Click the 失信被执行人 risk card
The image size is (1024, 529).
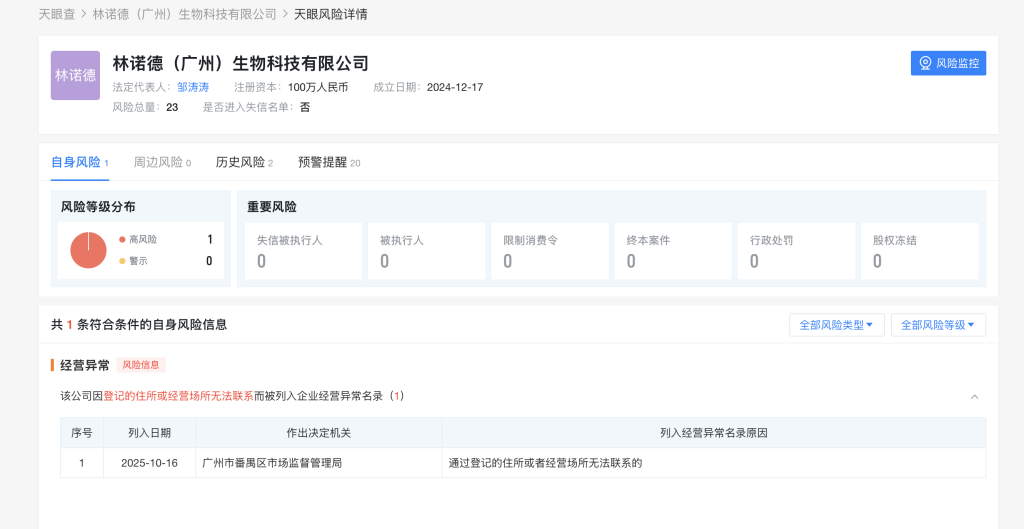tap(303, 251)
